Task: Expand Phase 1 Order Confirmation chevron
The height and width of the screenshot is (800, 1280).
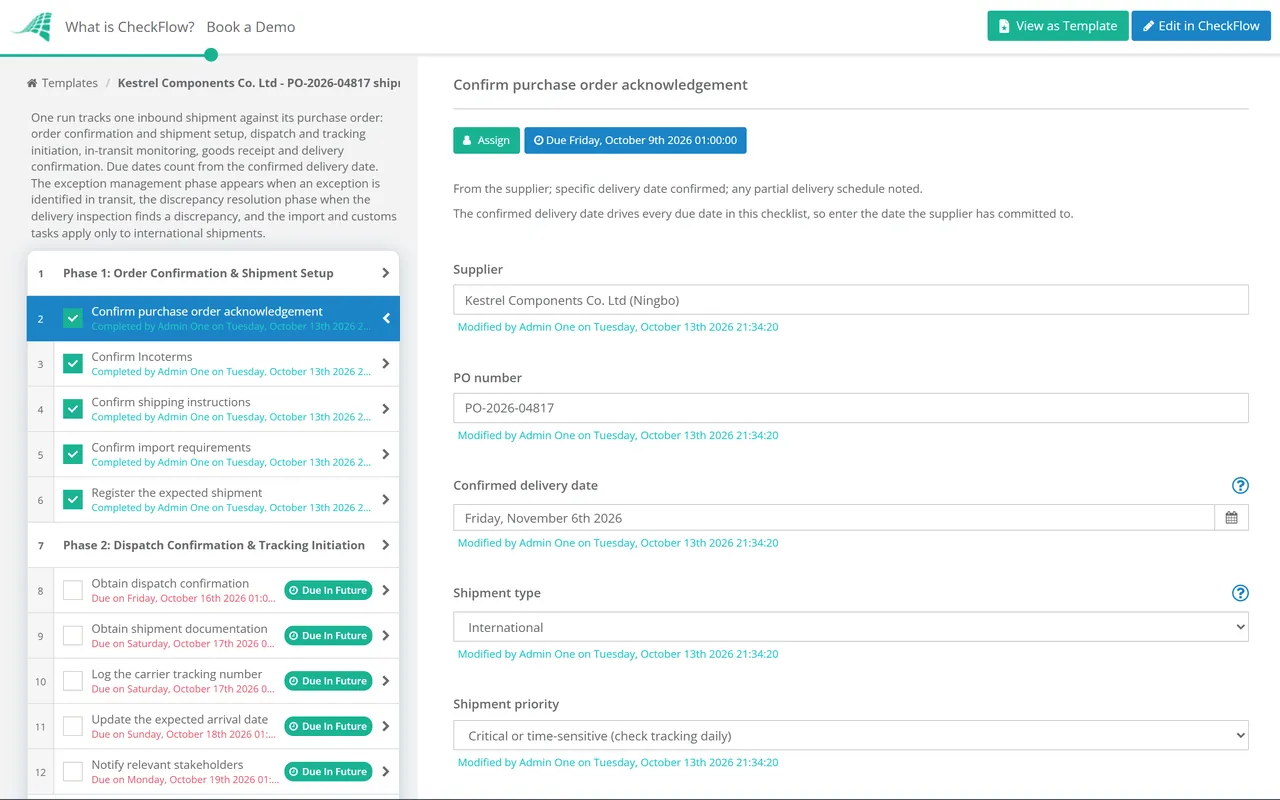Action: tap(386, 273)
